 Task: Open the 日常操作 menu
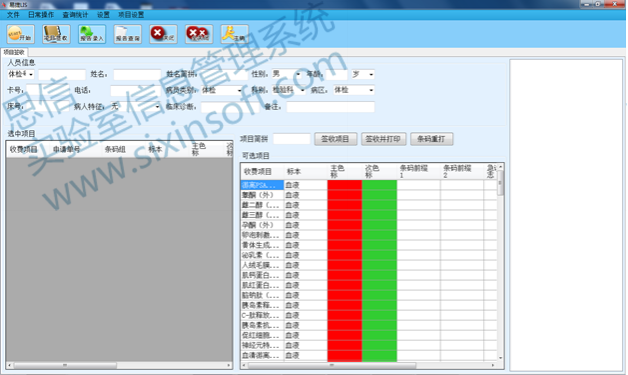point(41,15)
